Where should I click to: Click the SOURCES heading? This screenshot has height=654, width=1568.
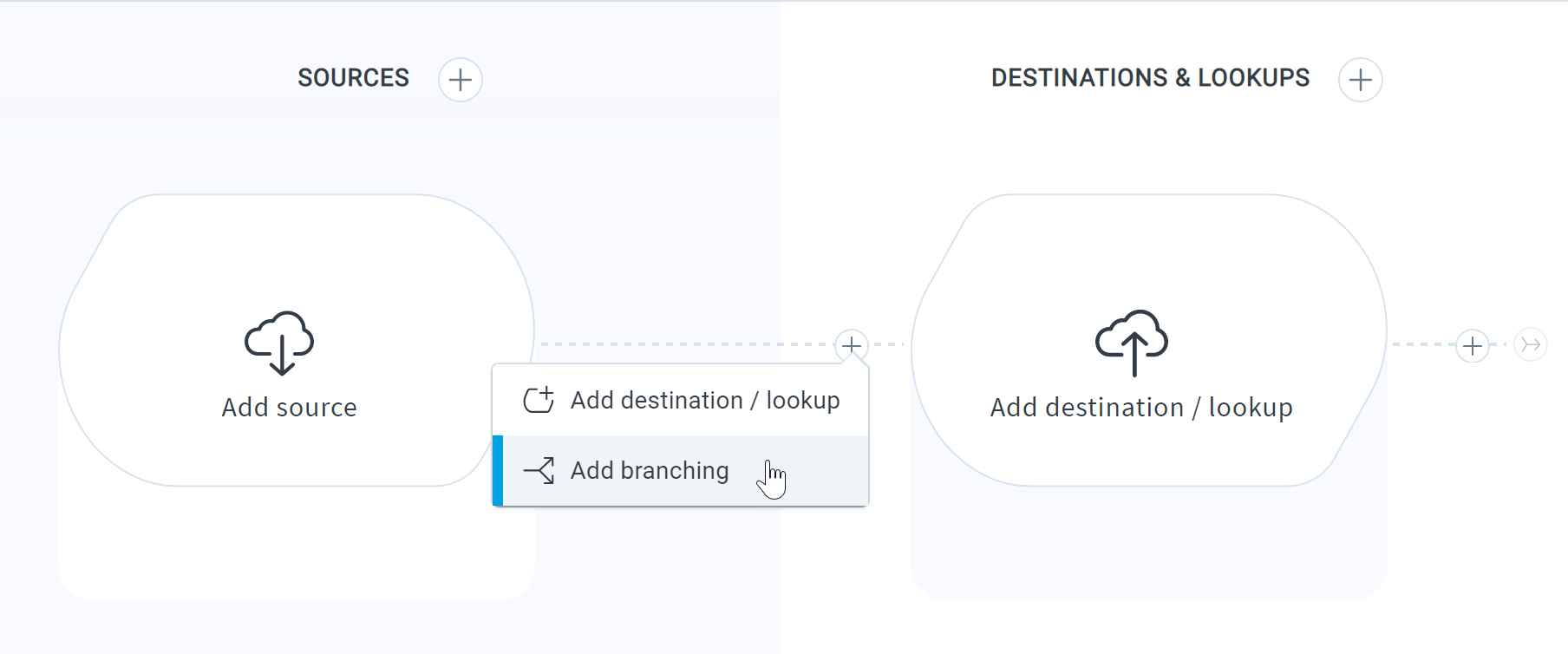[353, 78]
